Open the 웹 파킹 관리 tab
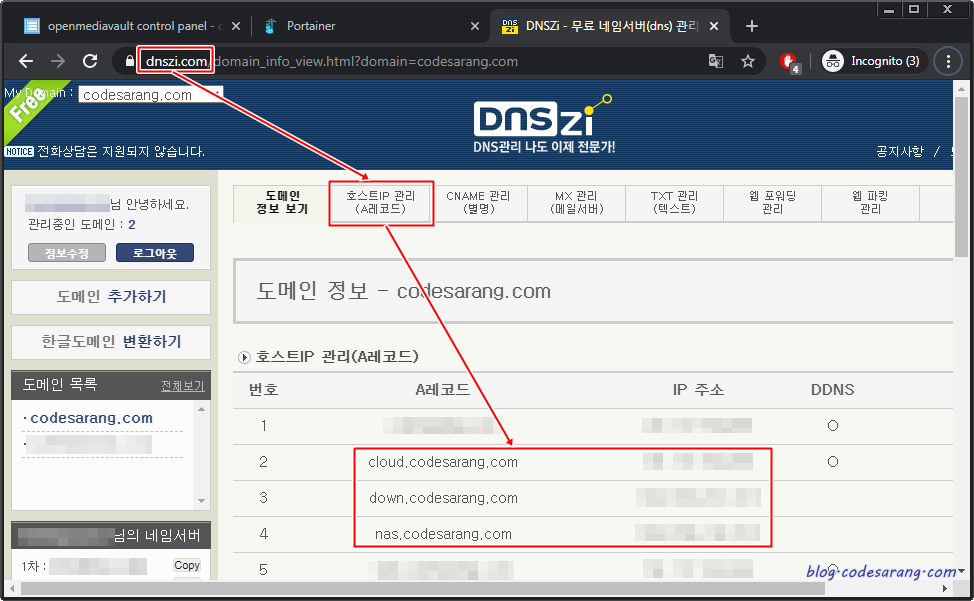The image size is (974, 601). 870,203
